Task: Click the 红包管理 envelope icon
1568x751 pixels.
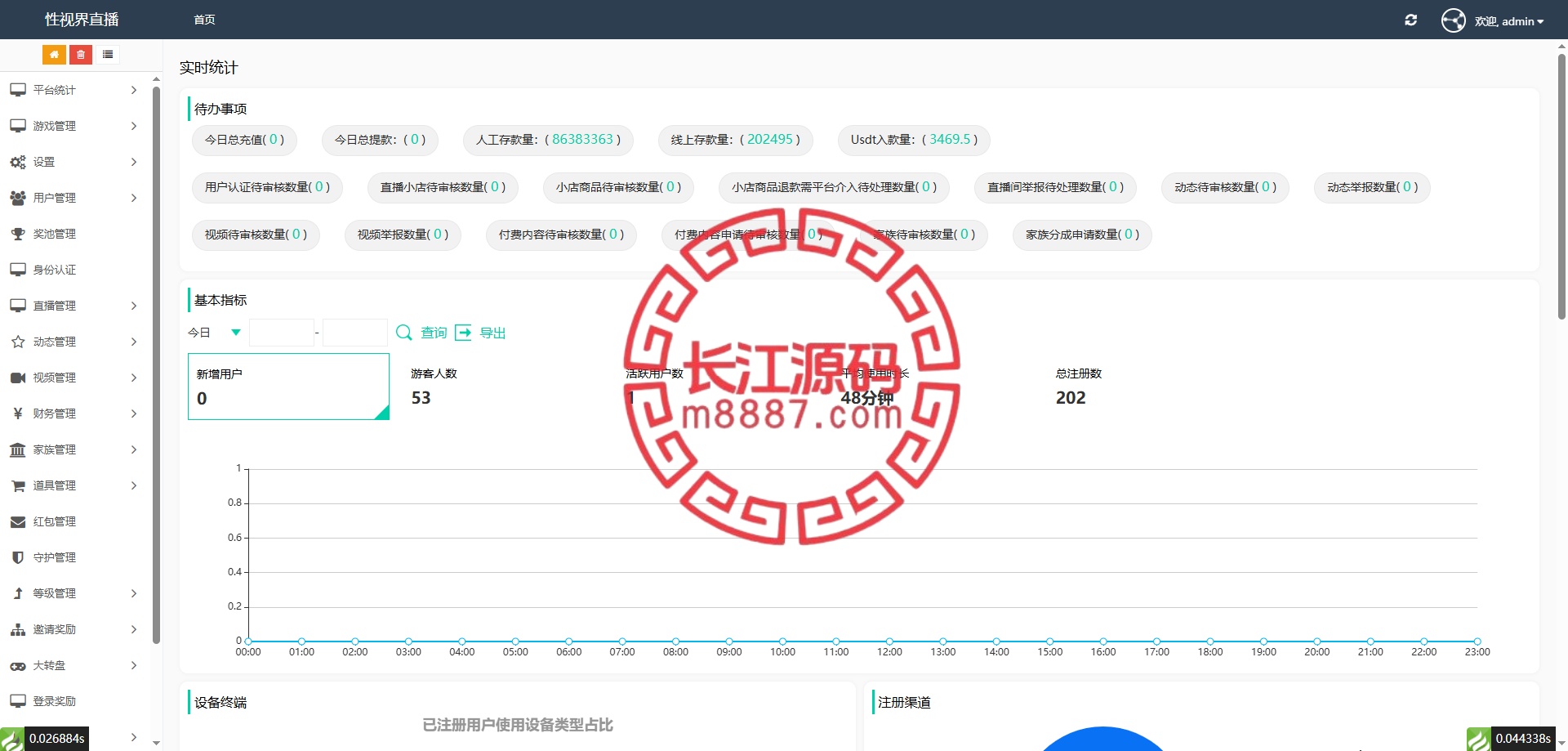Action: [18, 521]
